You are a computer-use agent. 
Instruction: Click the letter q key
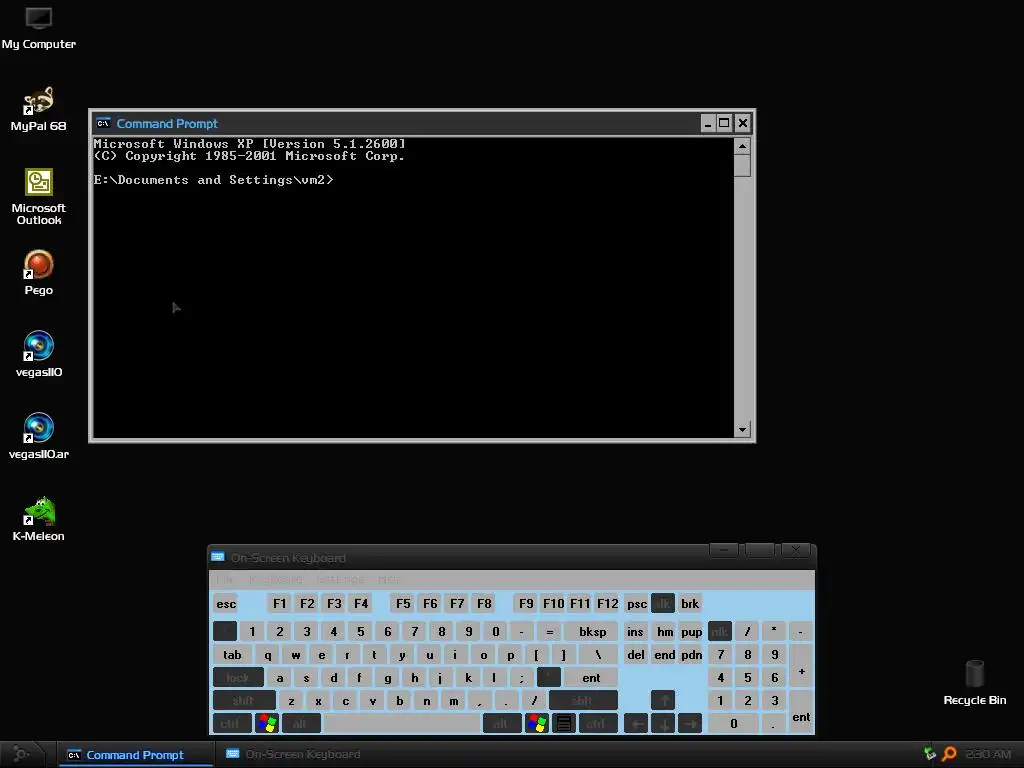click(268, 655)
